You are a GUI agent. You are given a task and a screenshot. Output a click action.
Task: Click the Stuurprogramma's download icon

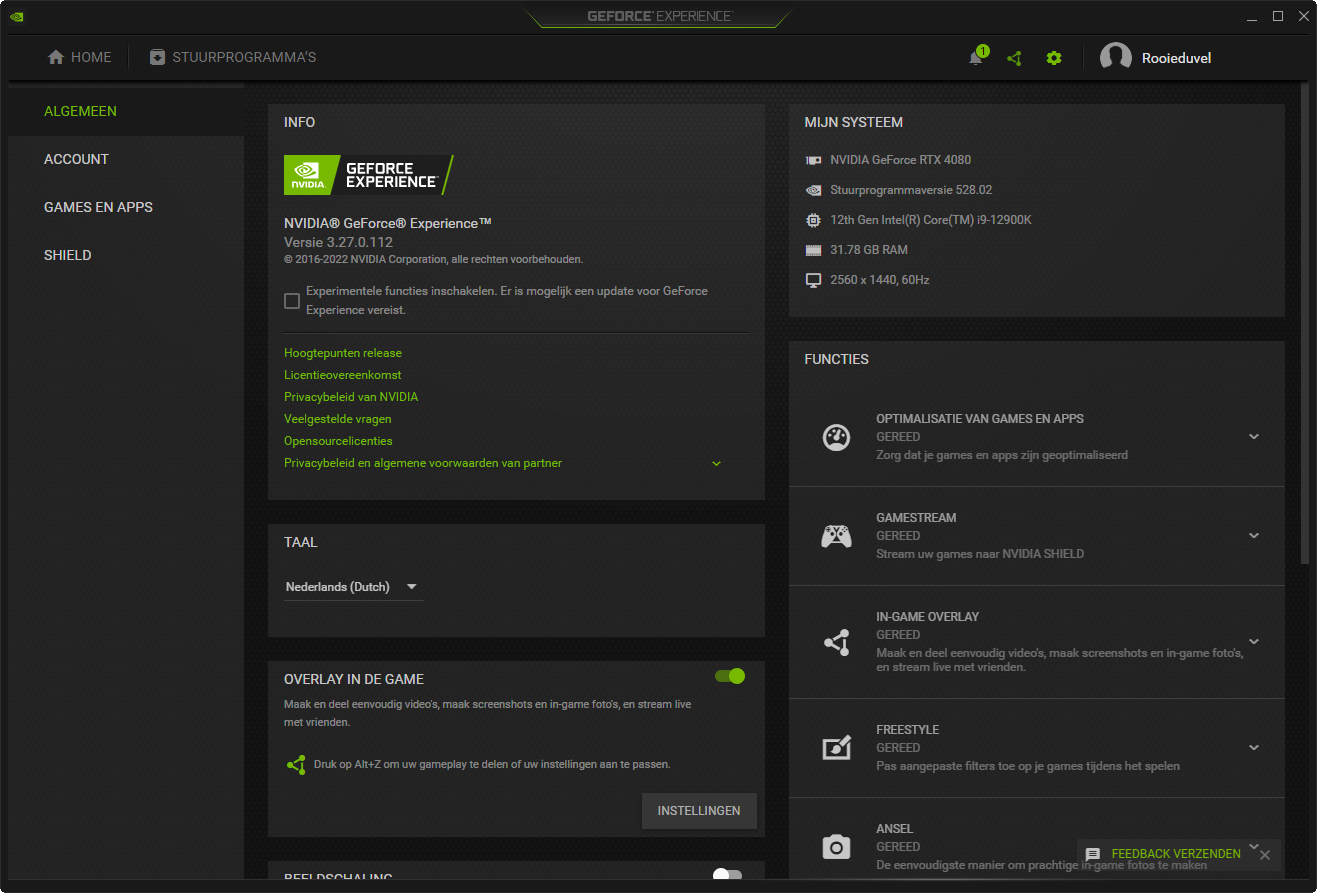[157, 57]
